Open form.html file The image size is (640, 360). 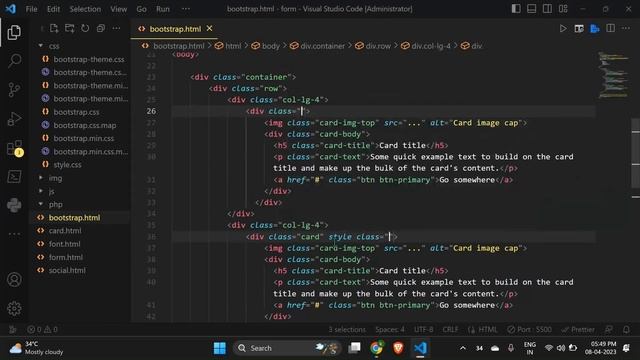coord(65,257)
